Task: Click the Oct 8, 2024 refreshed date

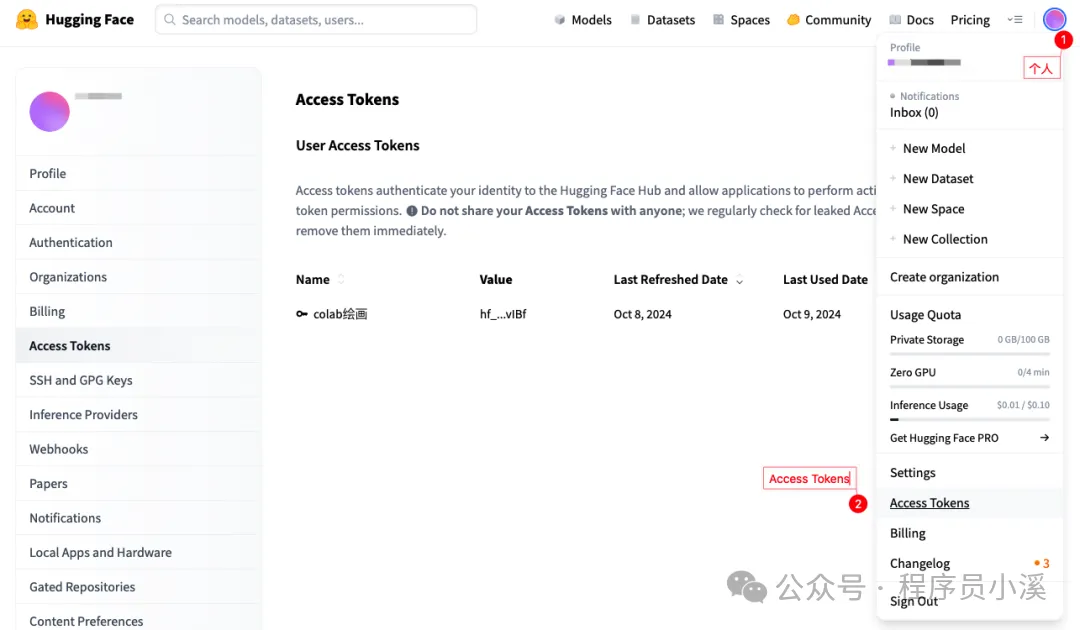Action: [643, 314]
